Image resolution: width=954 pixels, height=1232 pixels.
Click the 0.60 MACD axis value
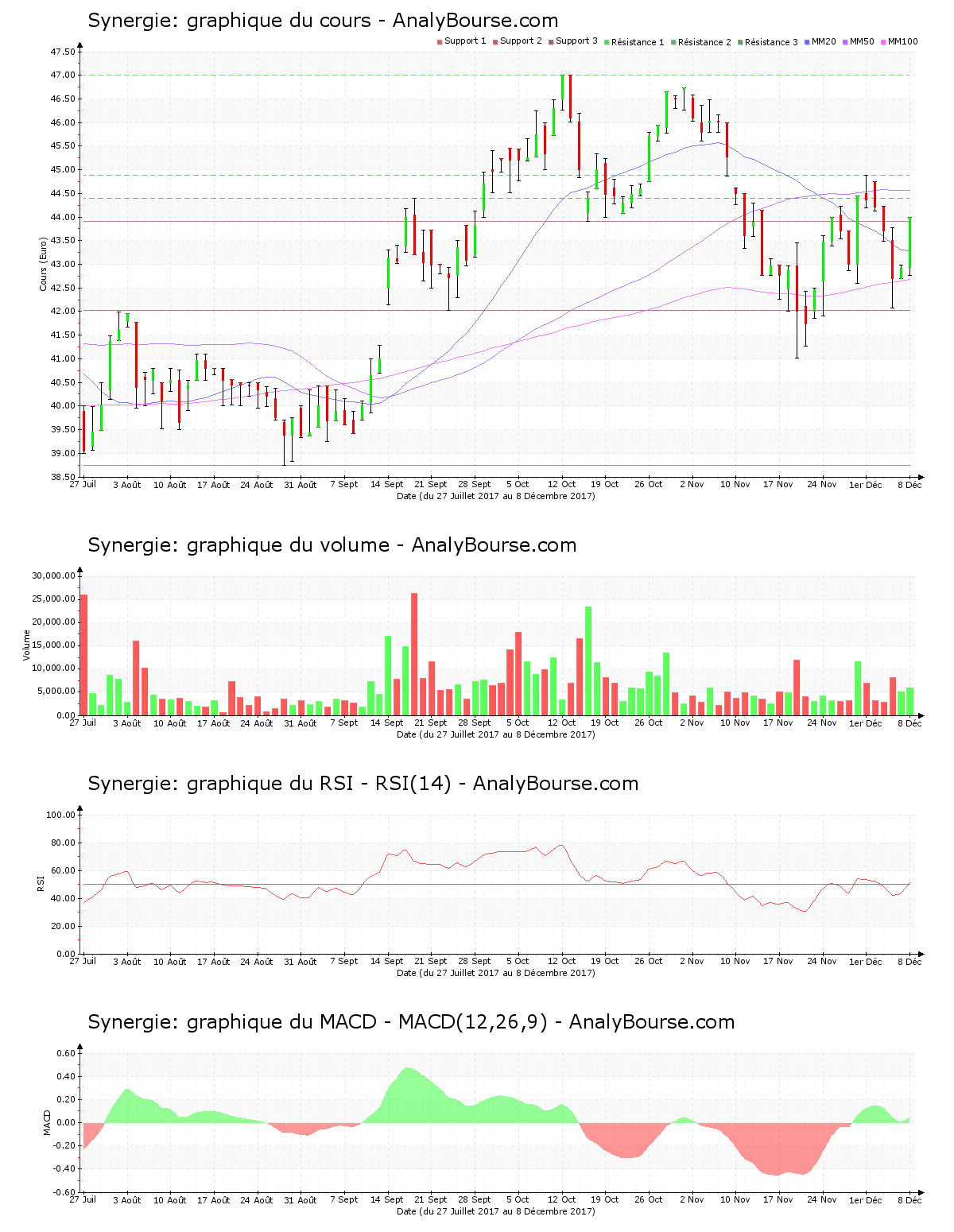coord(66,1053)
